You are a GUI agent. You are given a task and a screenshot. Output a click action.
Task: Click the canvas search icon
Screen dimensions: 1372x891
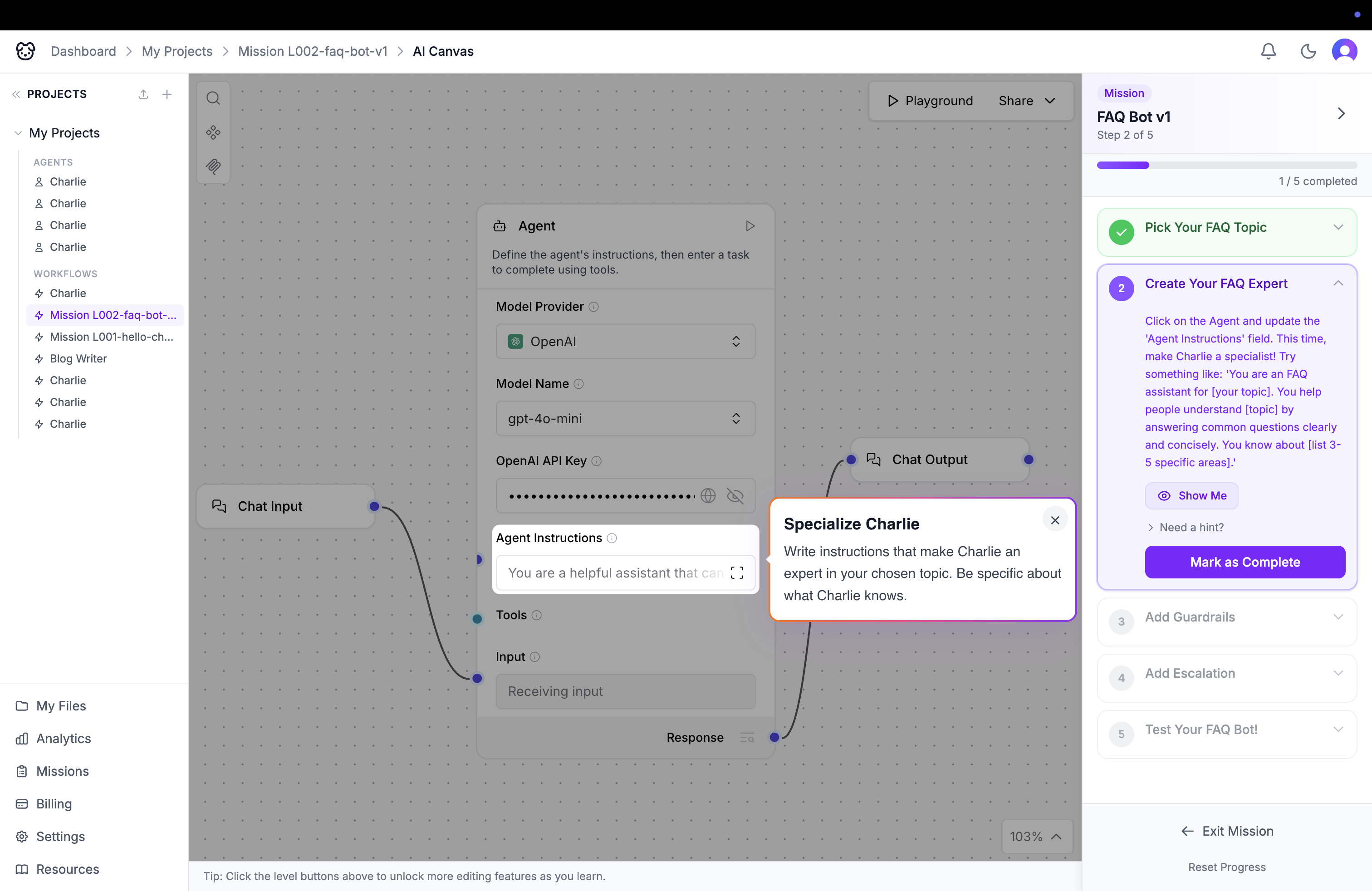pos(213,98)
